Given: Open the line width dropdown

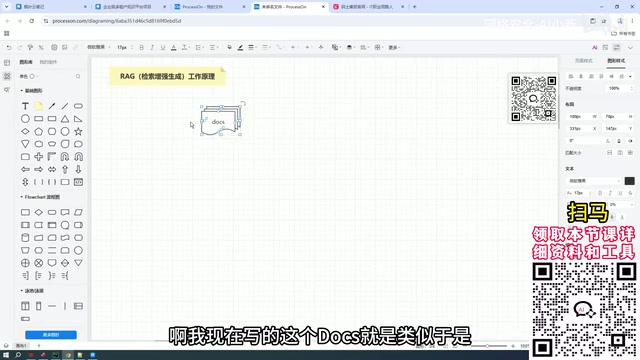Looking at the screenshot, I should coord(252,48).
